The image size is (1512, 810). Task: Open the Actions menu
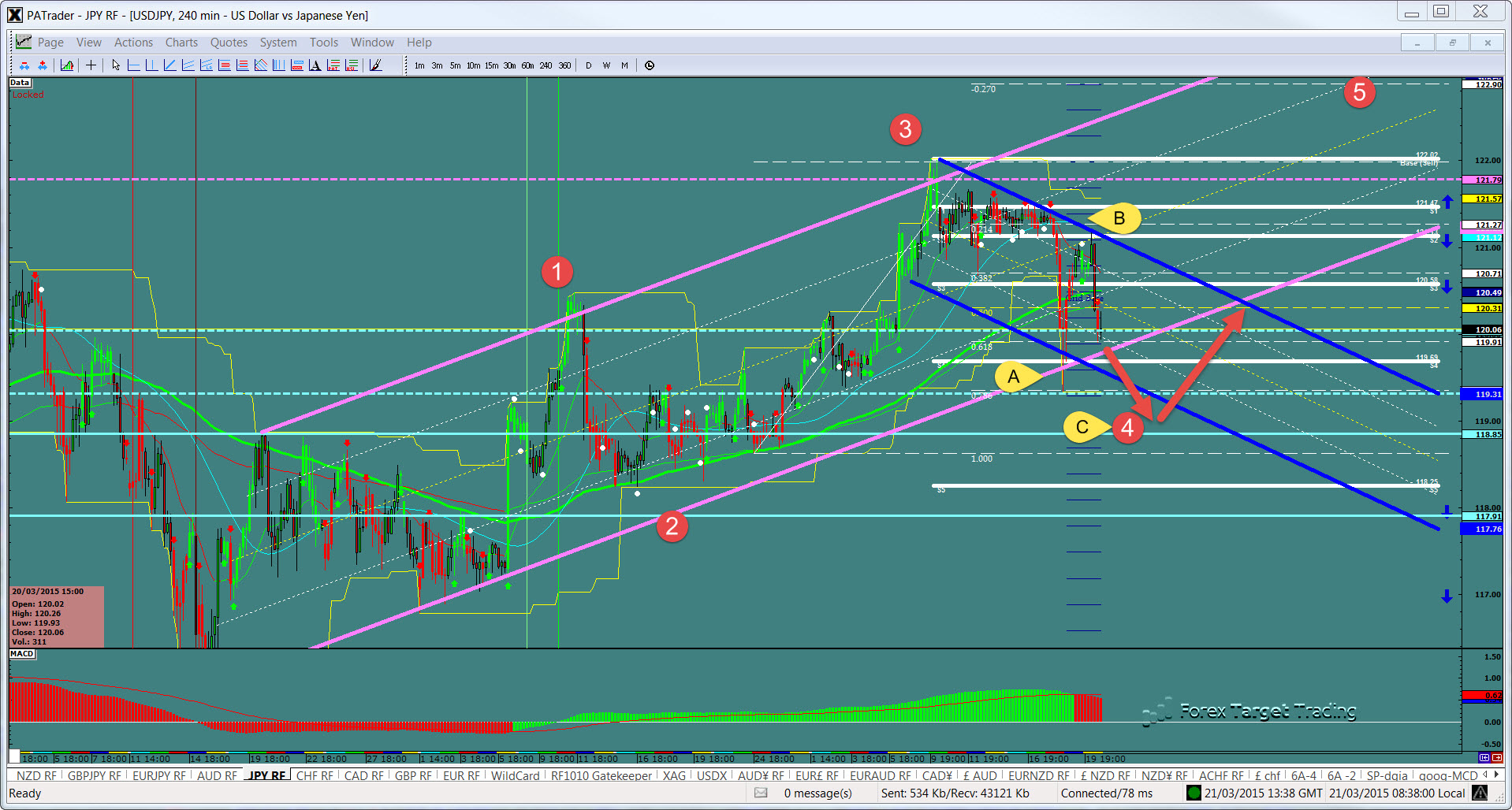[133, 43]
